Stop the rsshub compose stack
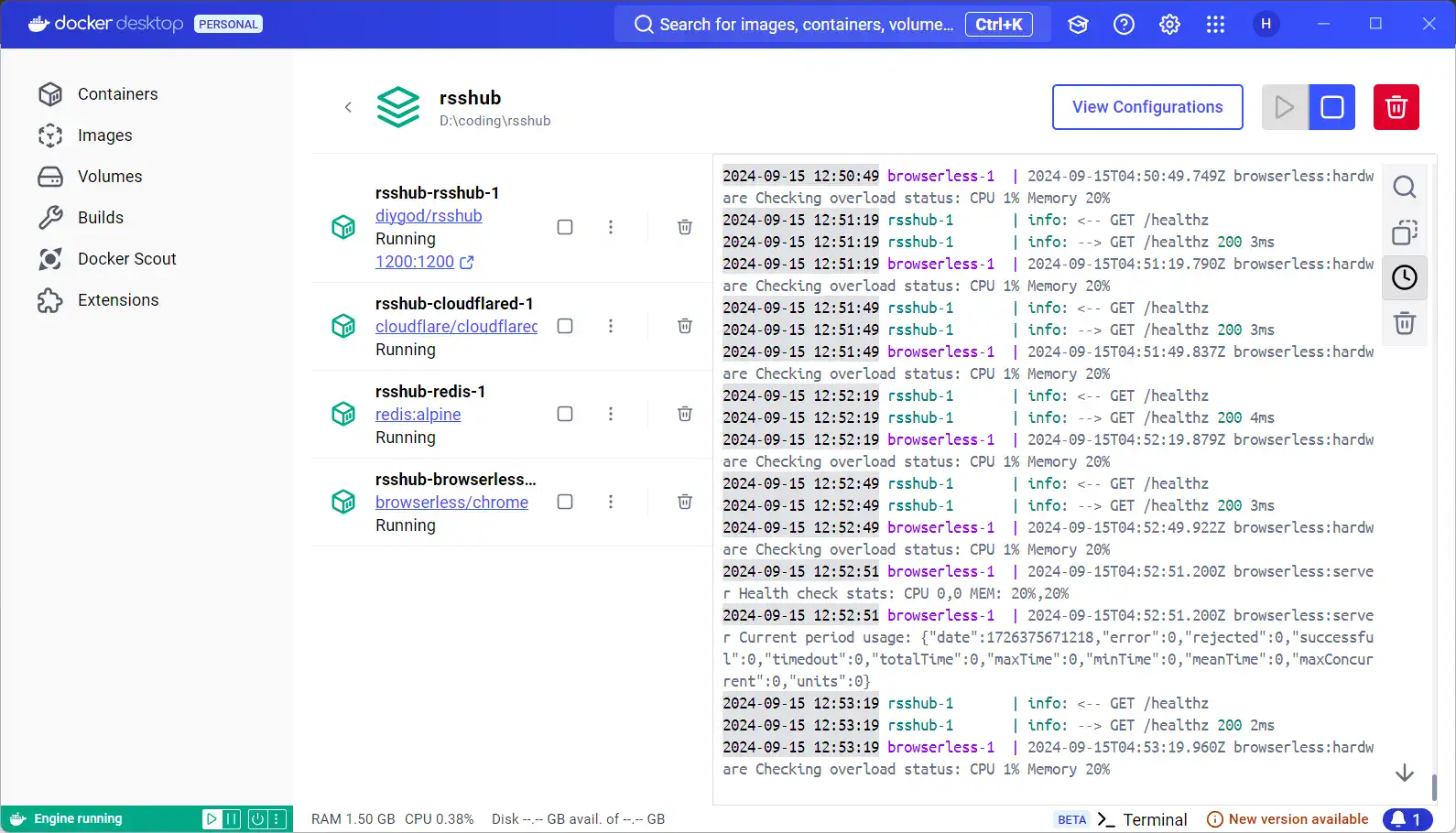This screenshot has width=1456, height=833. 1332,107
